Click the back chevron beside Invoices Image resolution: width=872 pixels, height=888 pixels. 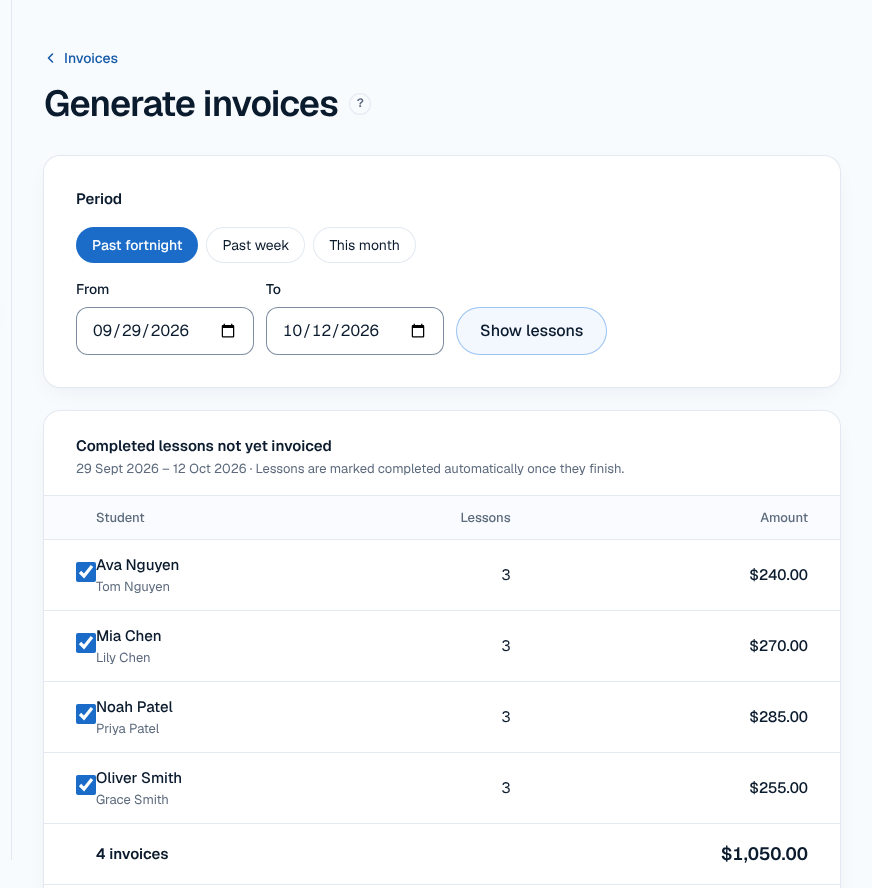click(50, 58)
